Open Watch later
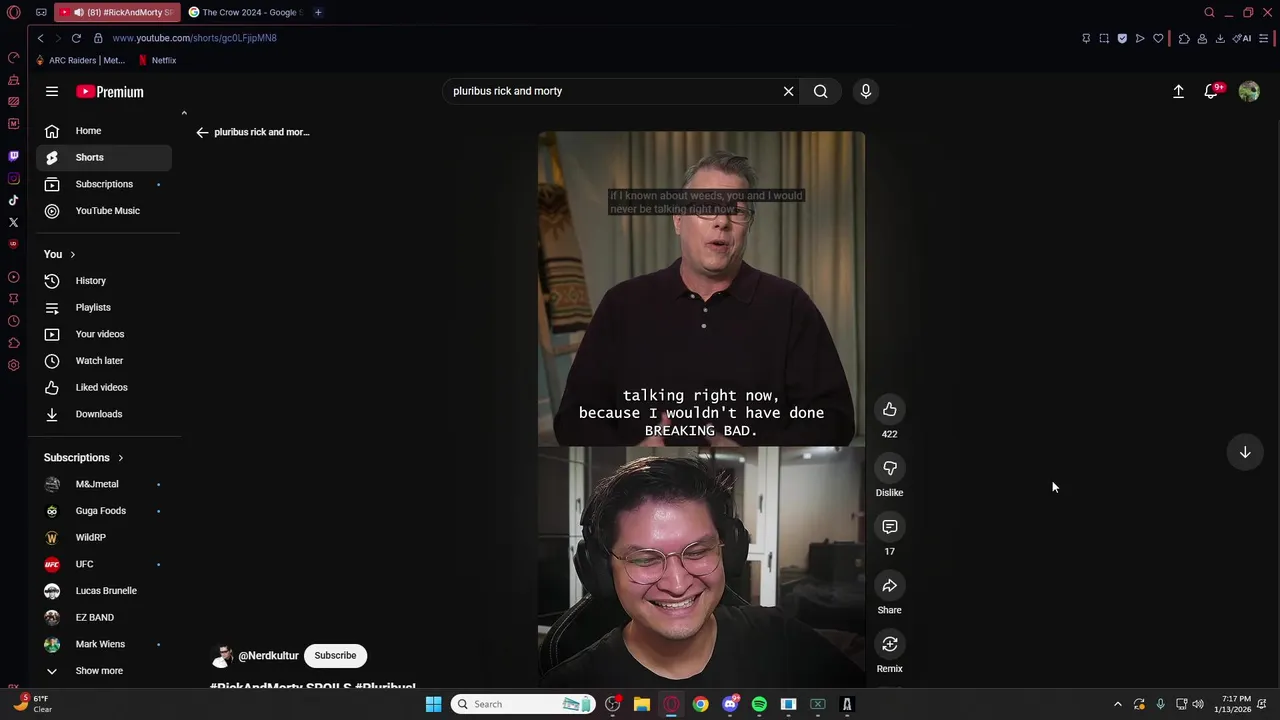This screenshot has width=1280, height=720. pos(104,361)
